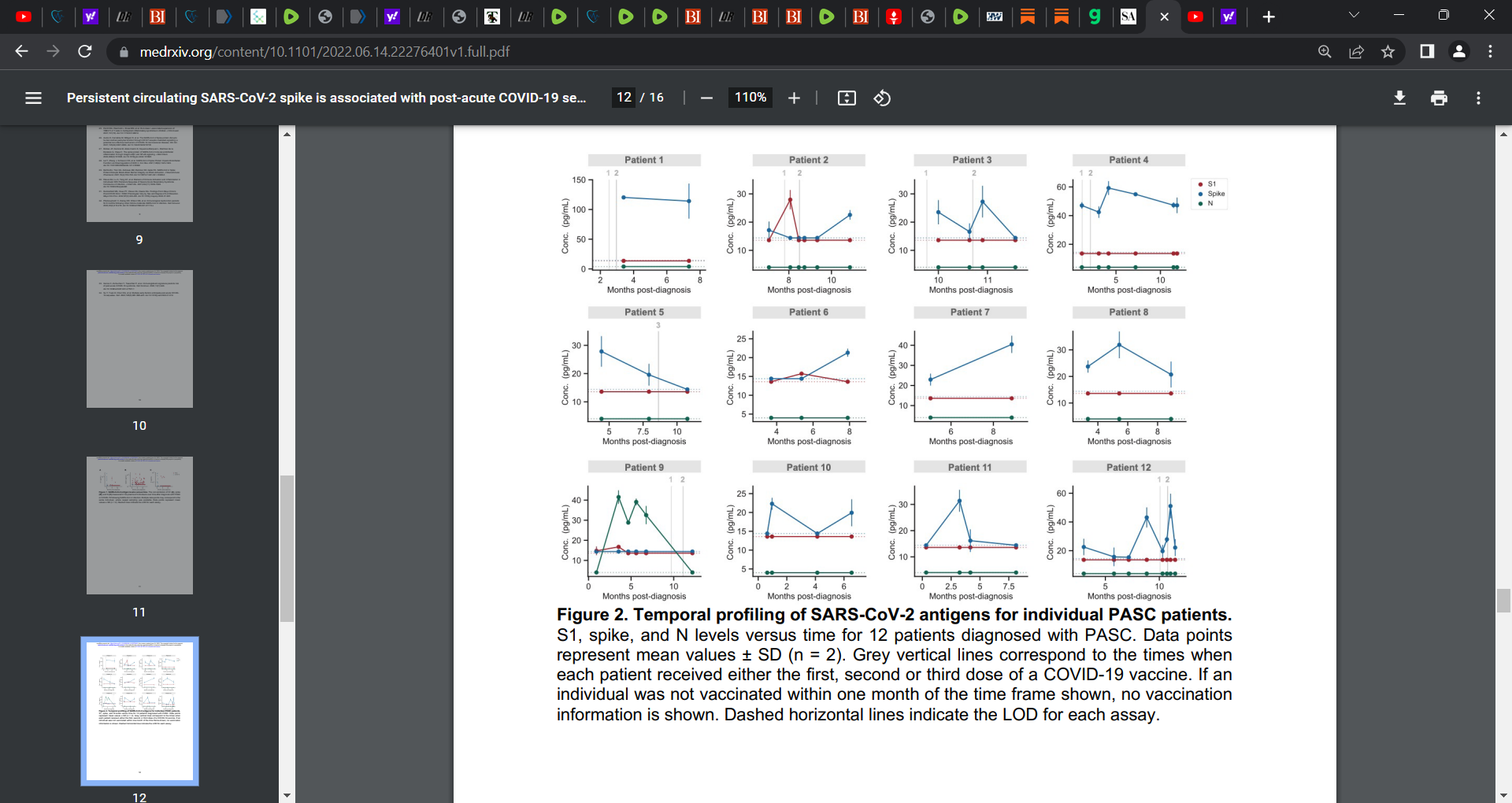Click the "Patient 6" chart title

pyautogui.click(x=809, y=313)
